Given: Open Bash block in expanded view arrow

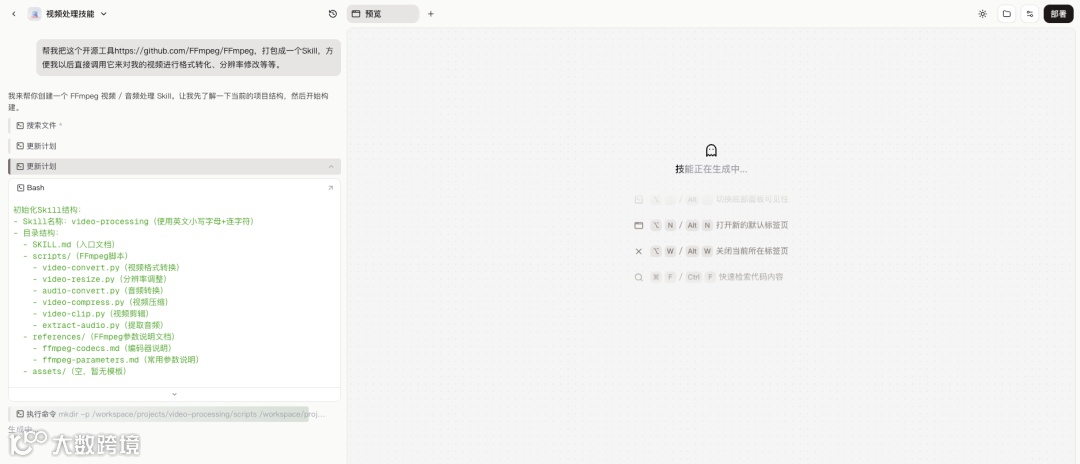Looking at the screenshot, I should pos(330,188).
